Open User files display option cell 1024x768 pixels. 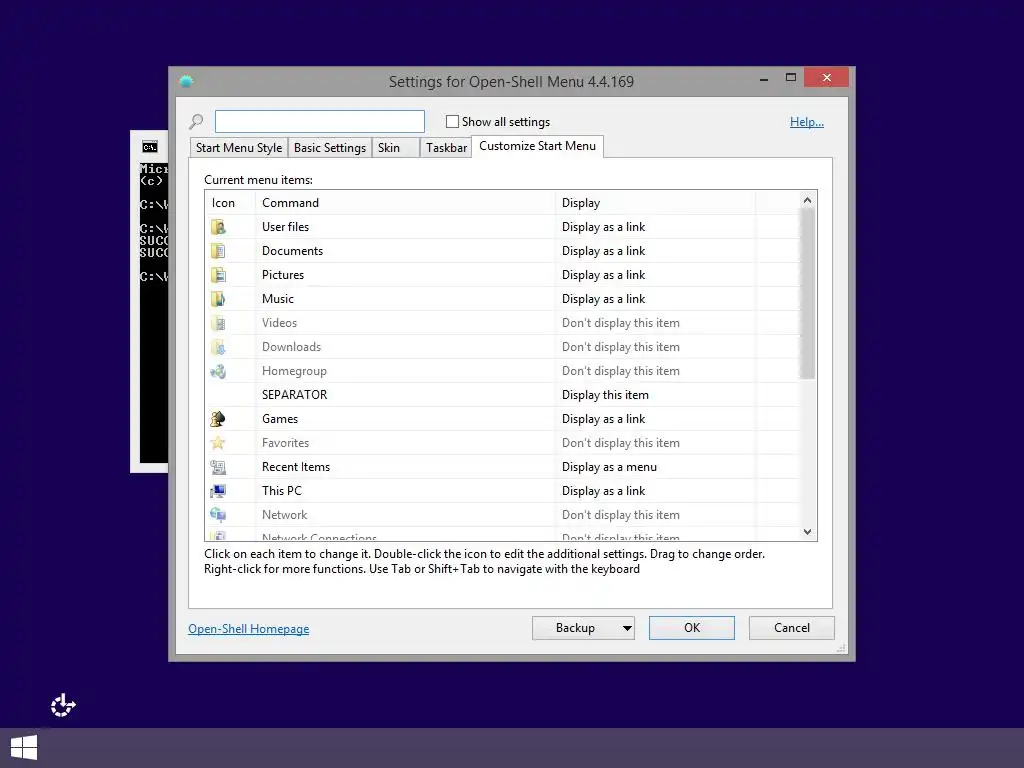[656, 227]
